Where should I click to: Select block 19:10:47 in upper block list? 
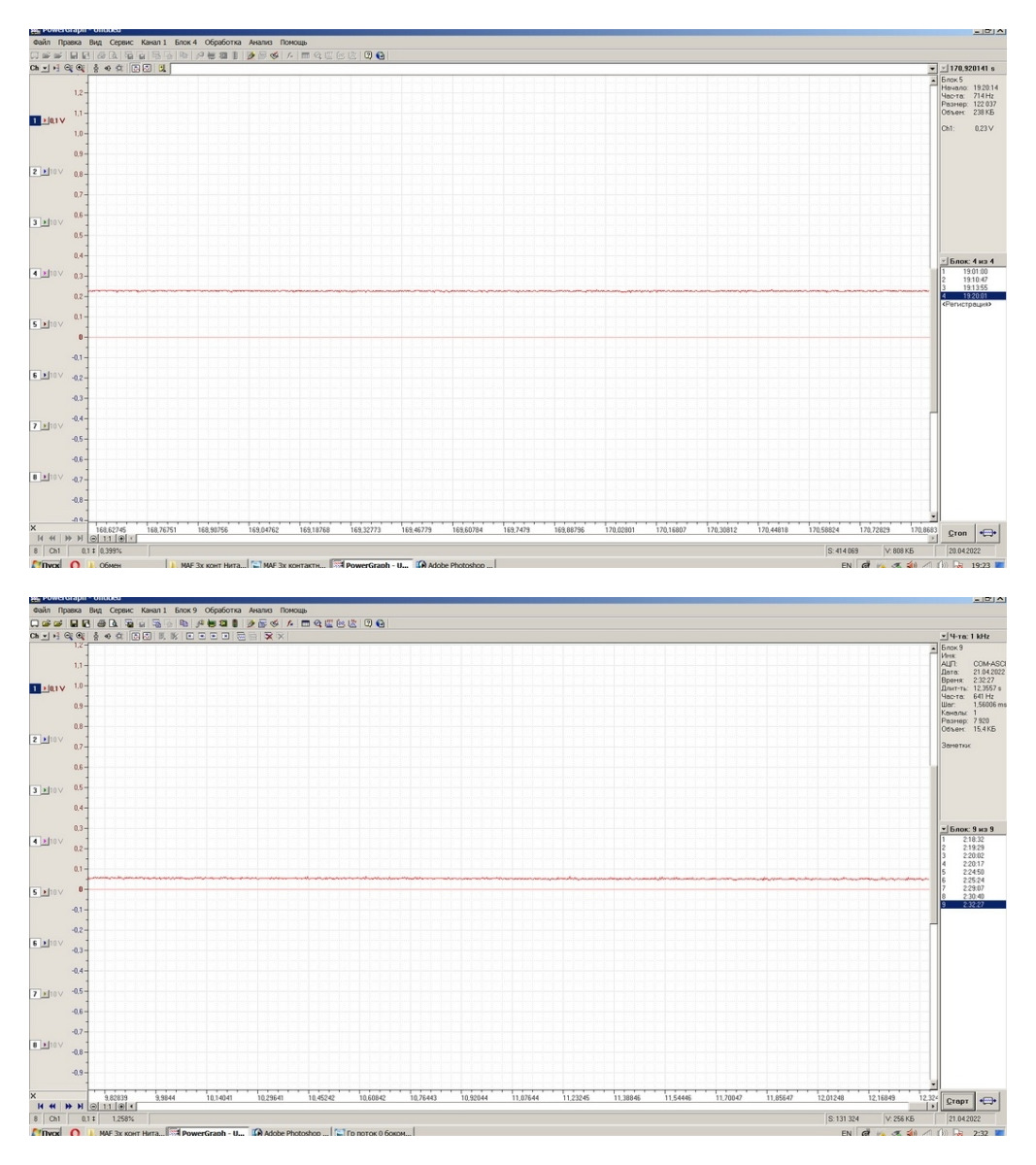(974, 280)
